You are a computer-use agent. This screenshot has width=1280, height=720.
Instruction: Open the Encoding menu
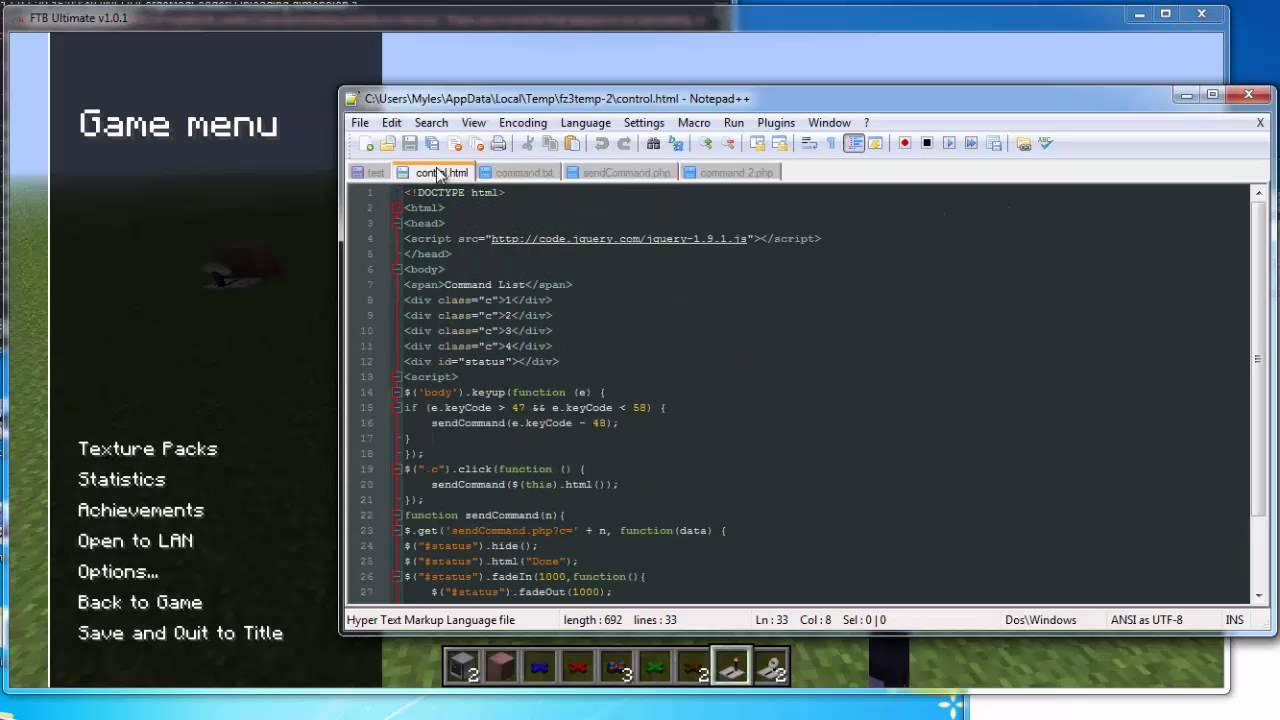[523, 123]
